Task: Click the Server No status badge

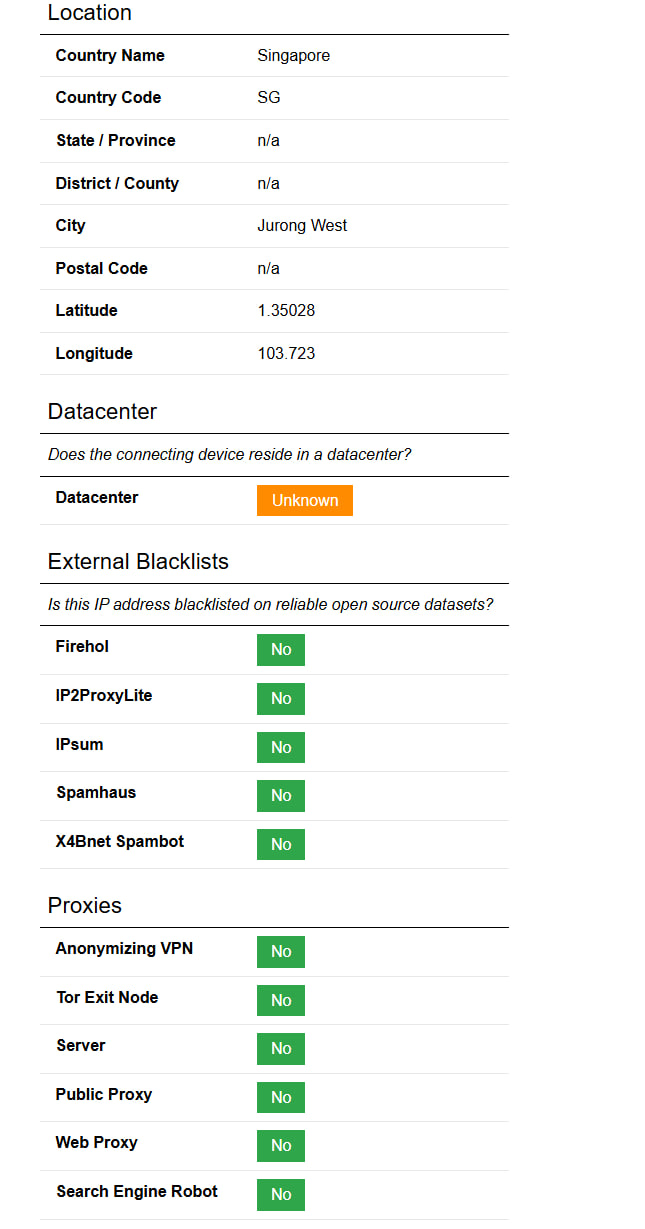Action: click(281, 1048)
